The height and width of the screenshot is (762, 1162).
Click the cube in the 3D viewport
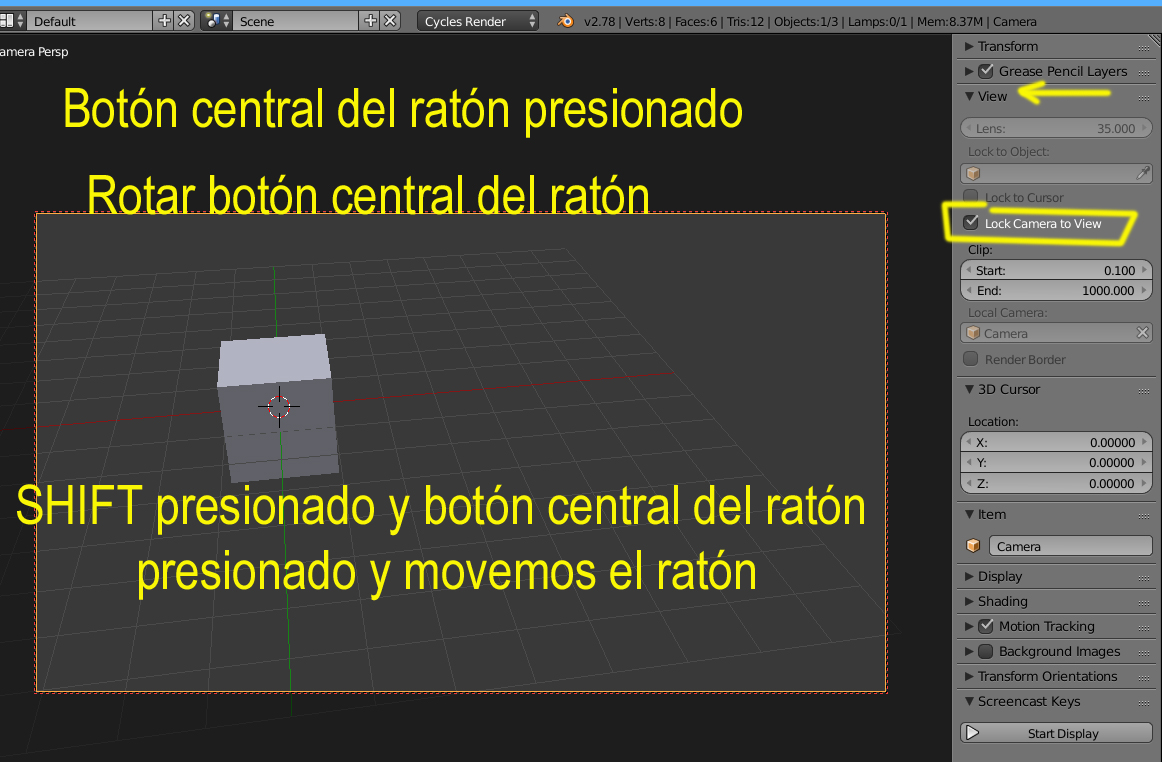click(x=278, y=408)
